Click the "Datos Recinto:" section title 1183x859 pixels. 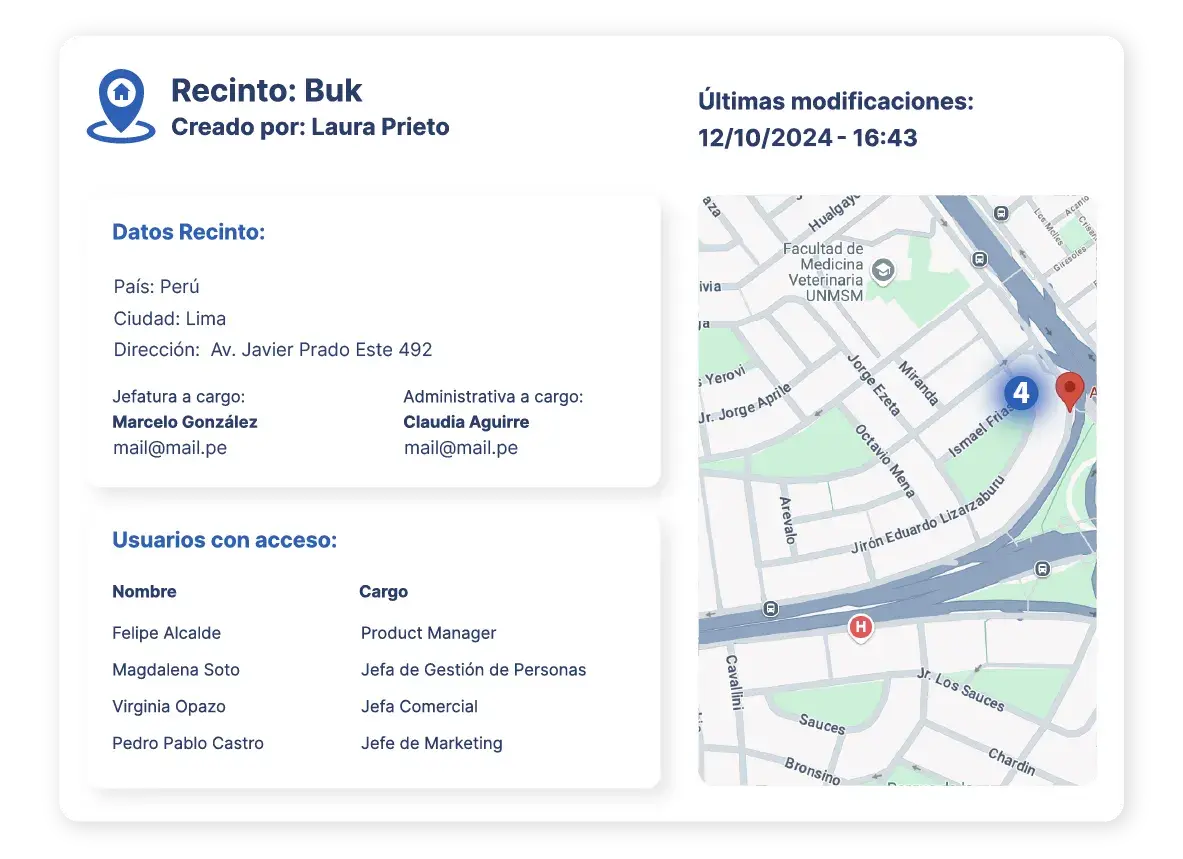189,232
